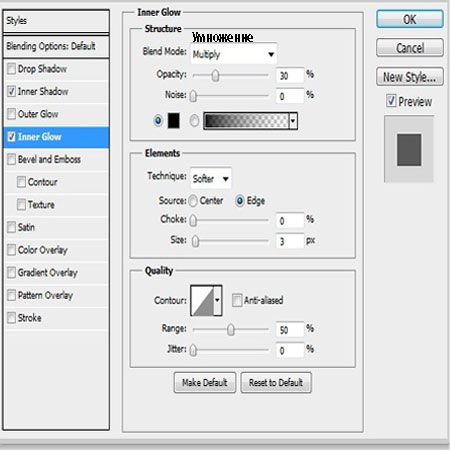450x450 pixels.
Task: Click the glow gradient preview bar
Action: click(246, 121)
